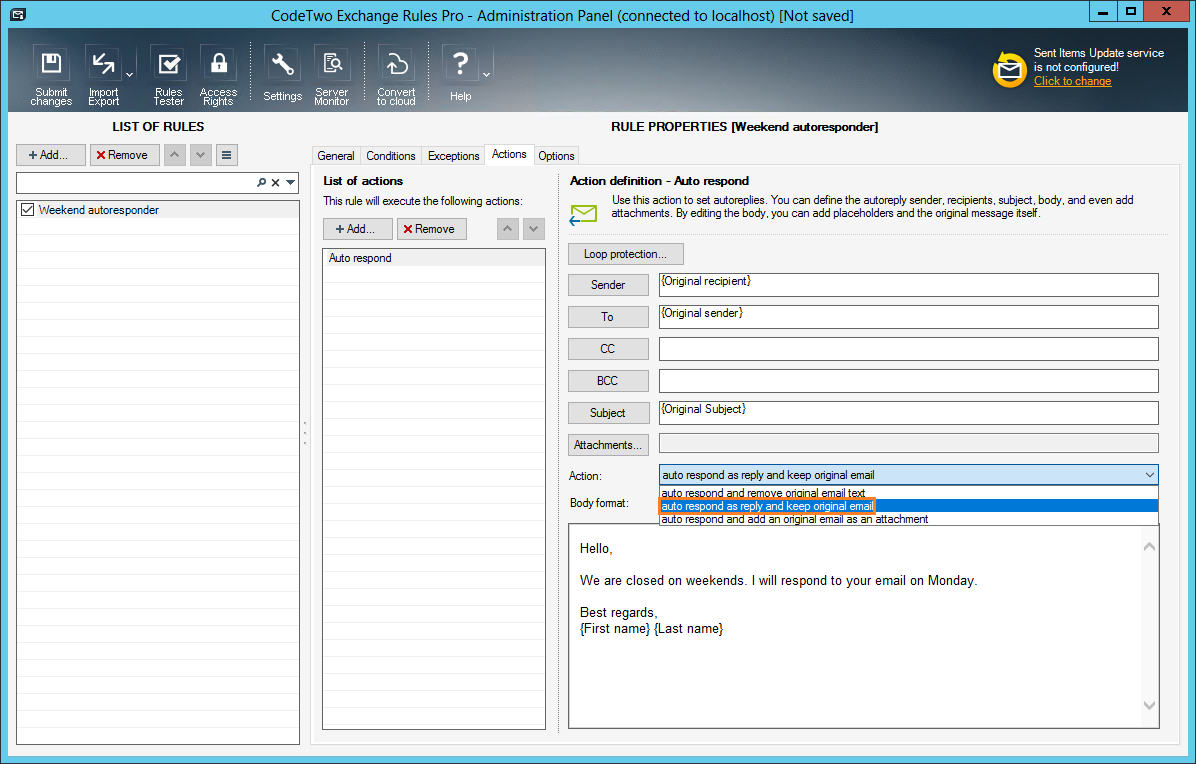Screen dimensions: 1196x764
Task: Expand the Help dropdown arrow
Action: [487, 75]
